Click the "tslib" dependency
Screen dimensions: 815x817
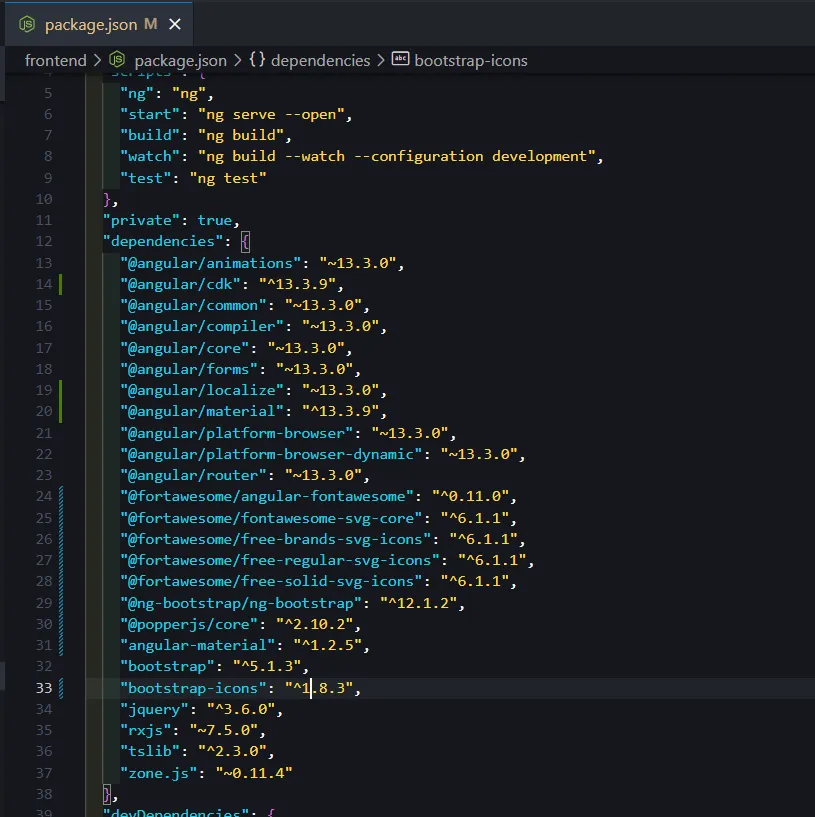coord(150,751)
